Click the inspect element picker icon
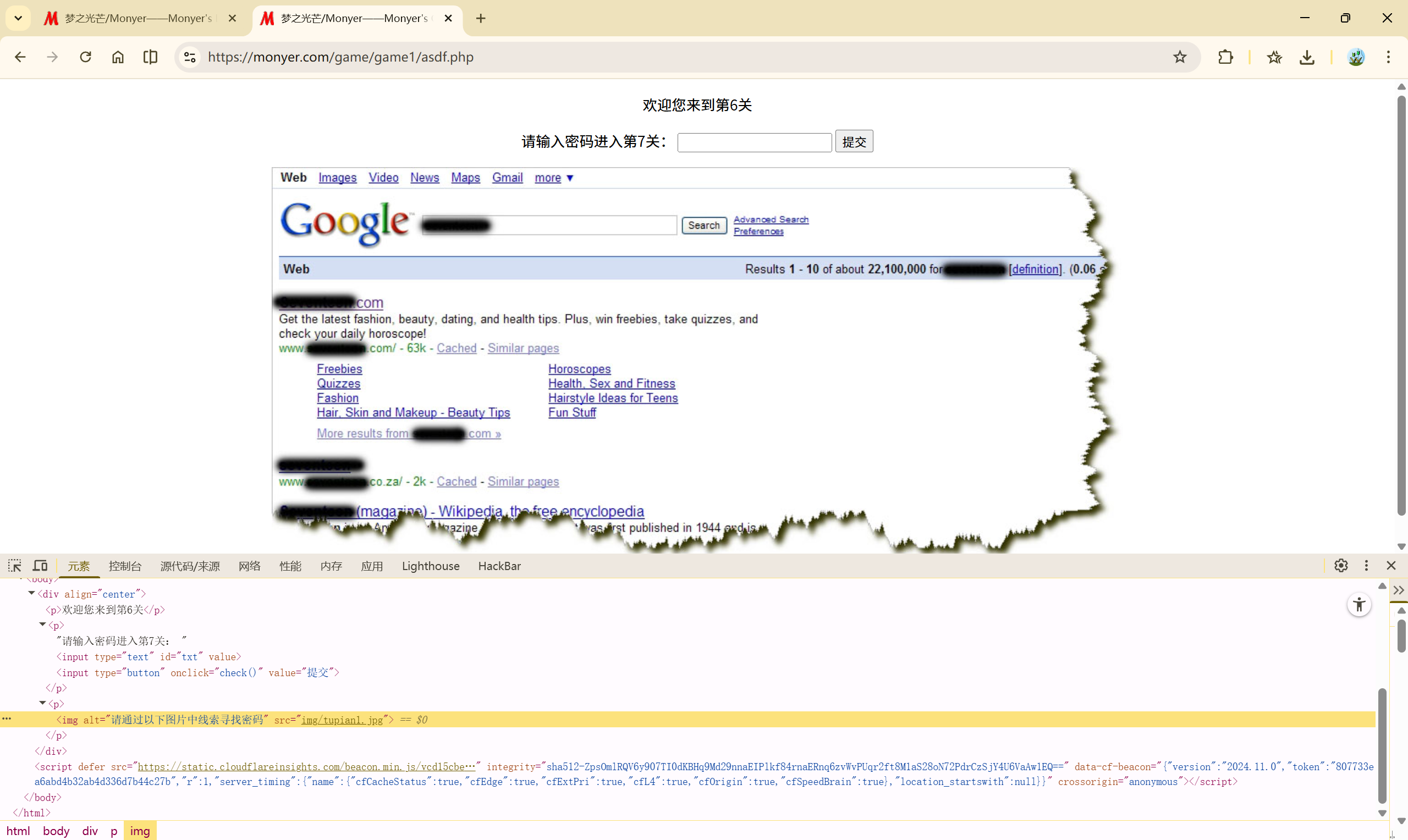1408x840 pixels. [x=15, y=566]
